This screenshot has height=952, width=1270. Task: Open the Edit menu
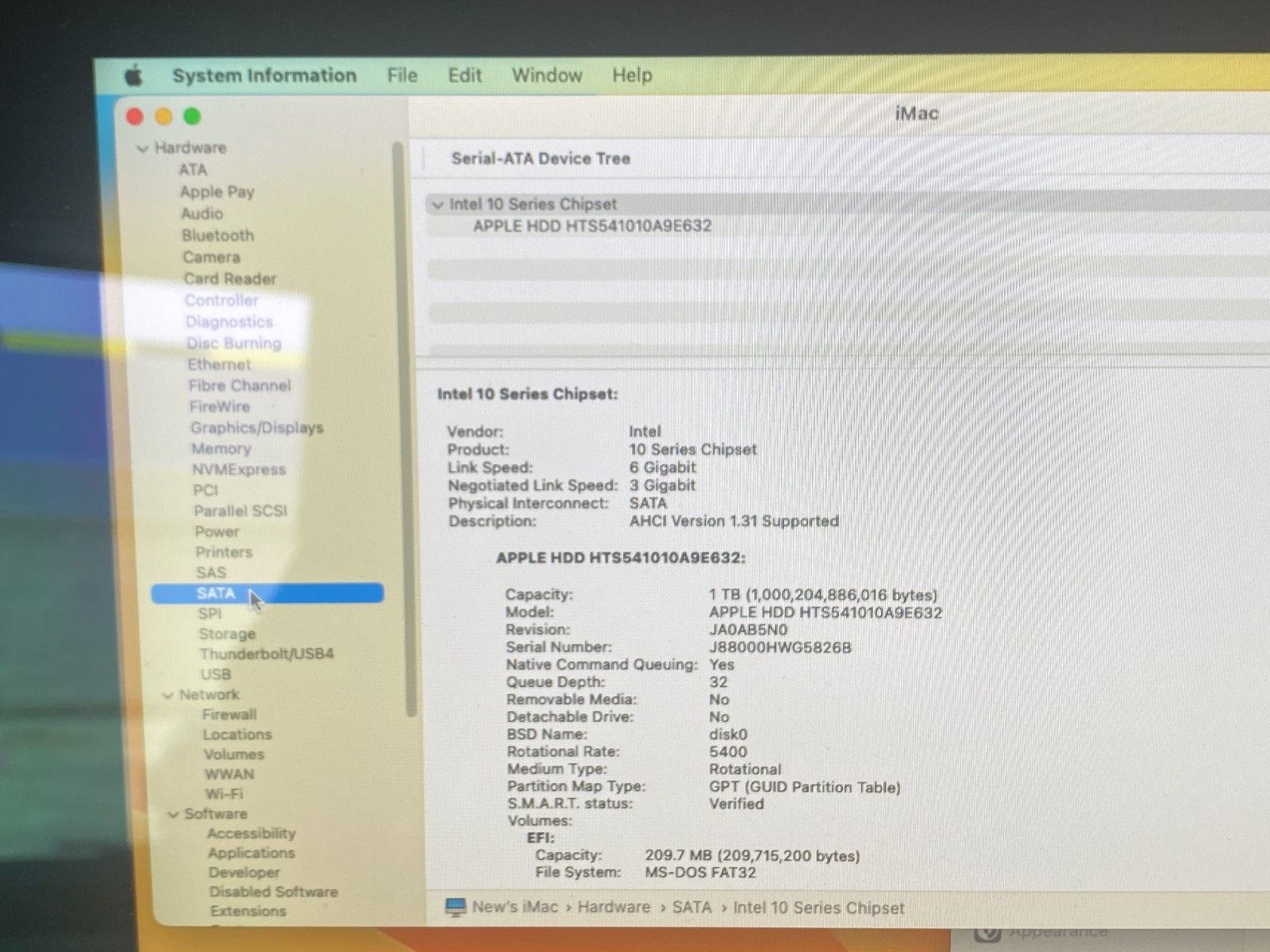[x=464, y=75]
